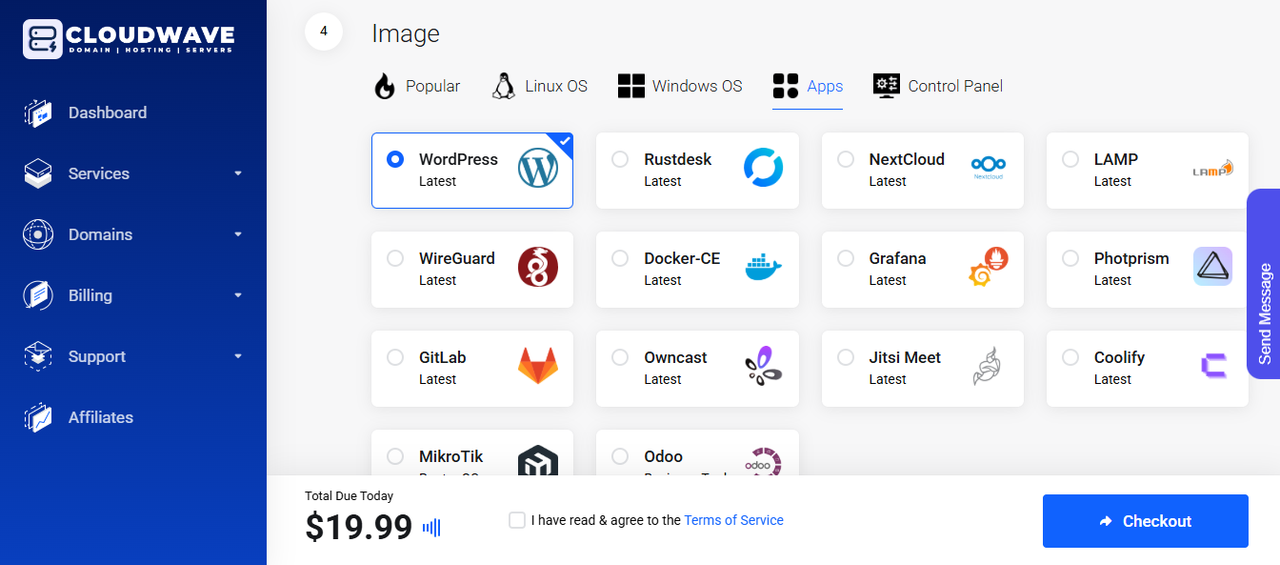
Task: Click the Total Due Today label
Action: click(349, 496)
